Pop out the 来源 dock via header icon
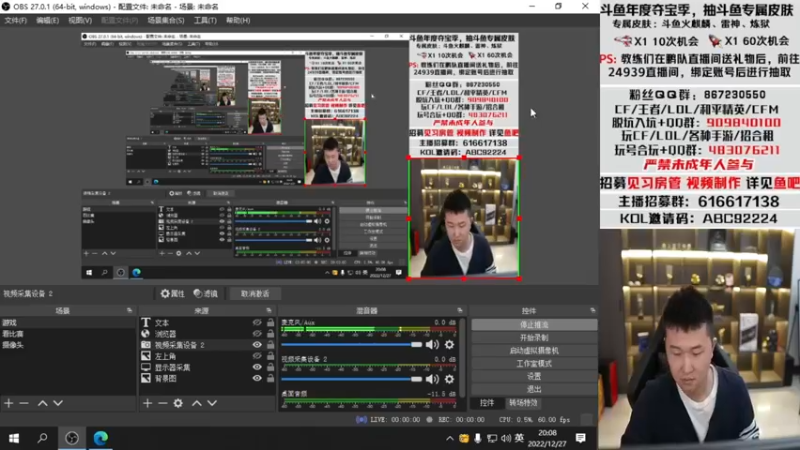800x450 pixels. click(x=269, y=310)
